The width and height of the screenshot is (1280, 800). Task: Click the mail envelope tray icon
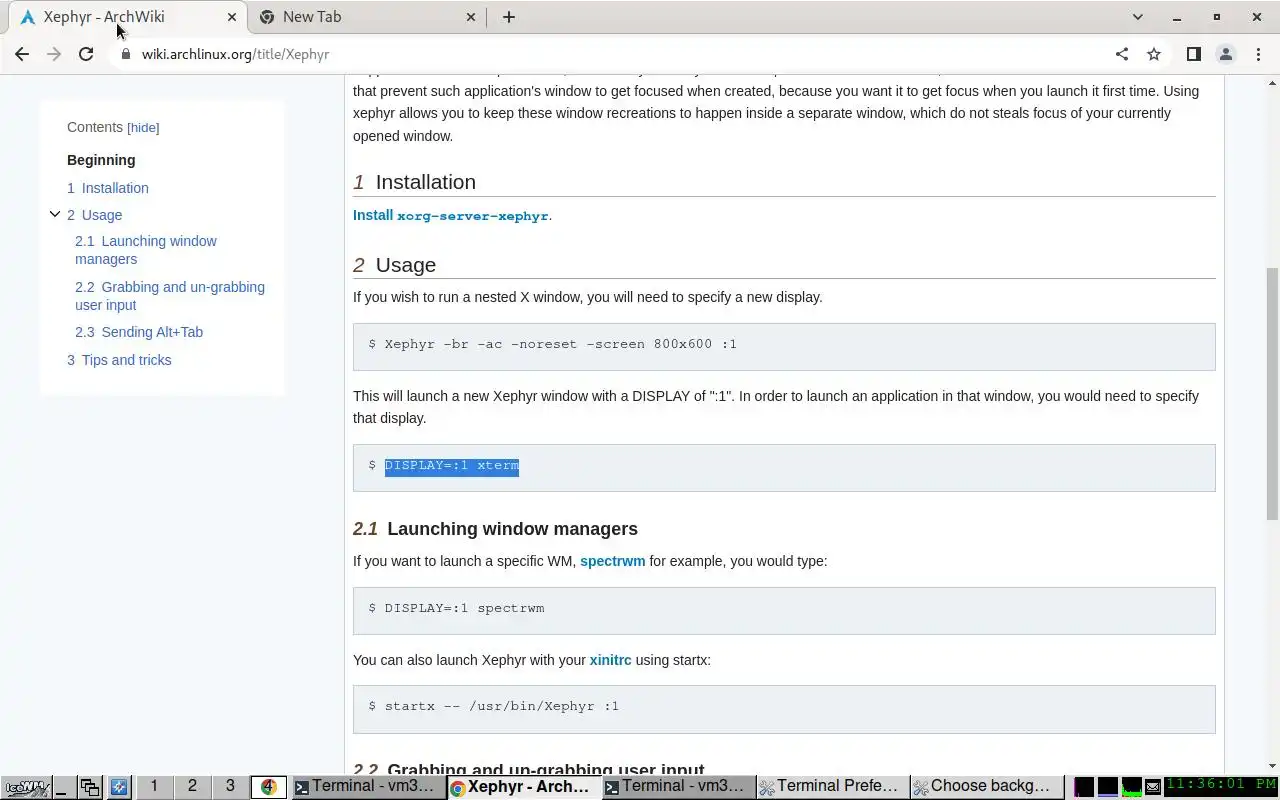(1153, 788)
